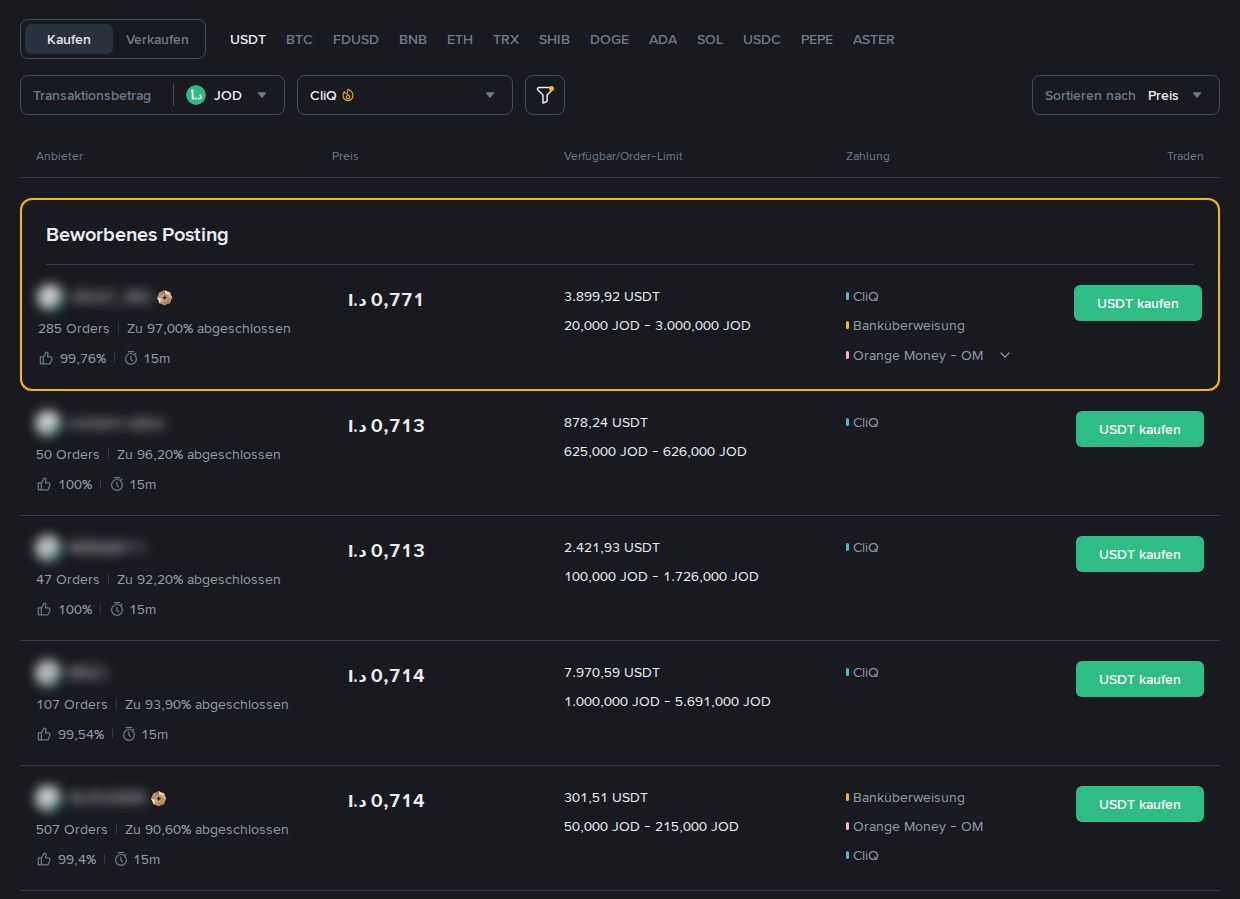The image size is (1240, 899).
Task: Click the thumbs-up icon next to 99,4%
Action: (45, 859)
